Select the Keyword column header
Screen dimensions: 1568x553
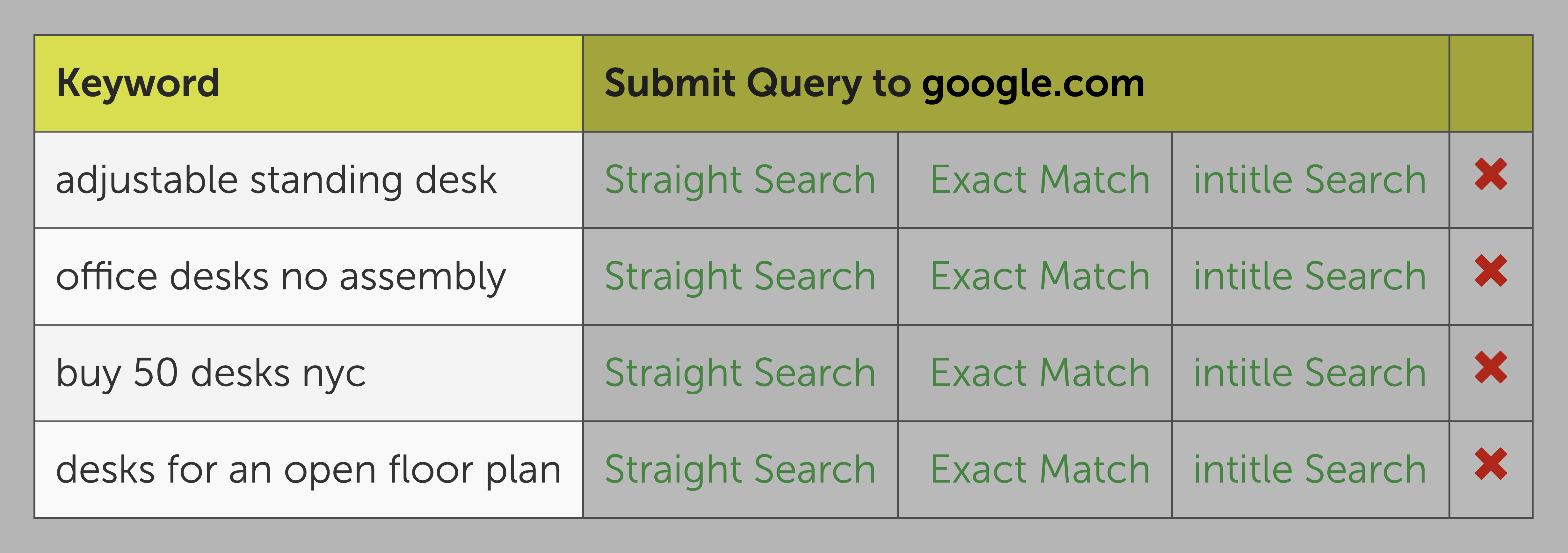click(309, 84)
